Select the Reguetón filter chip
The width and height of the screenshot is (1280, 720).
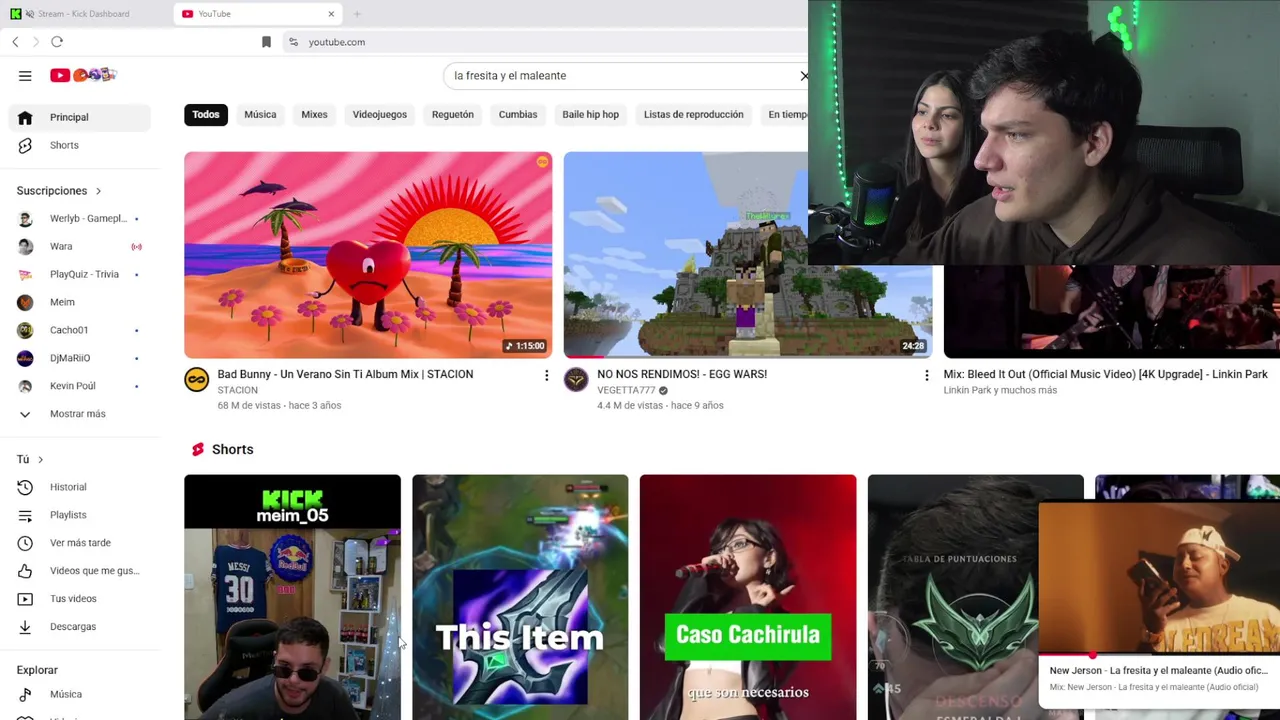click(x=453, y=115)
